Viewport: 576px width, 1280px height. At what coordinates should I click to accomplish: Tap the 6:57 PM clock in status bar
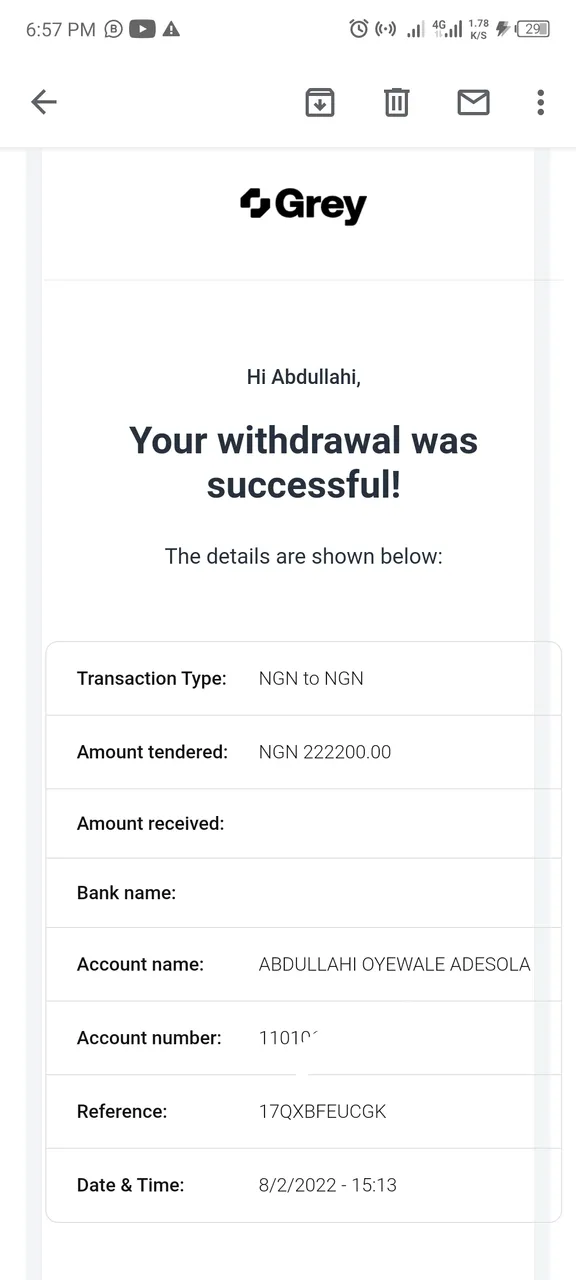[60, 29]
